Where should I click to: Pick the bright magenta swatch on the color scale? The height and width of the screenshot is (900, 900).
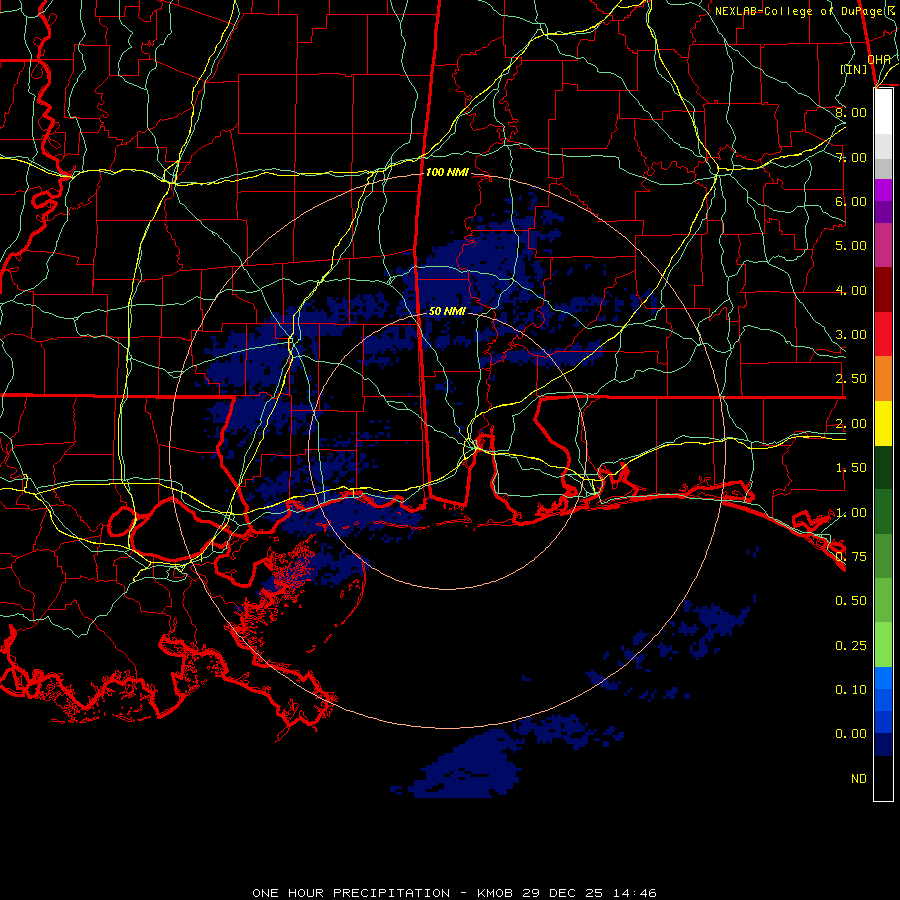pos(883,190)
